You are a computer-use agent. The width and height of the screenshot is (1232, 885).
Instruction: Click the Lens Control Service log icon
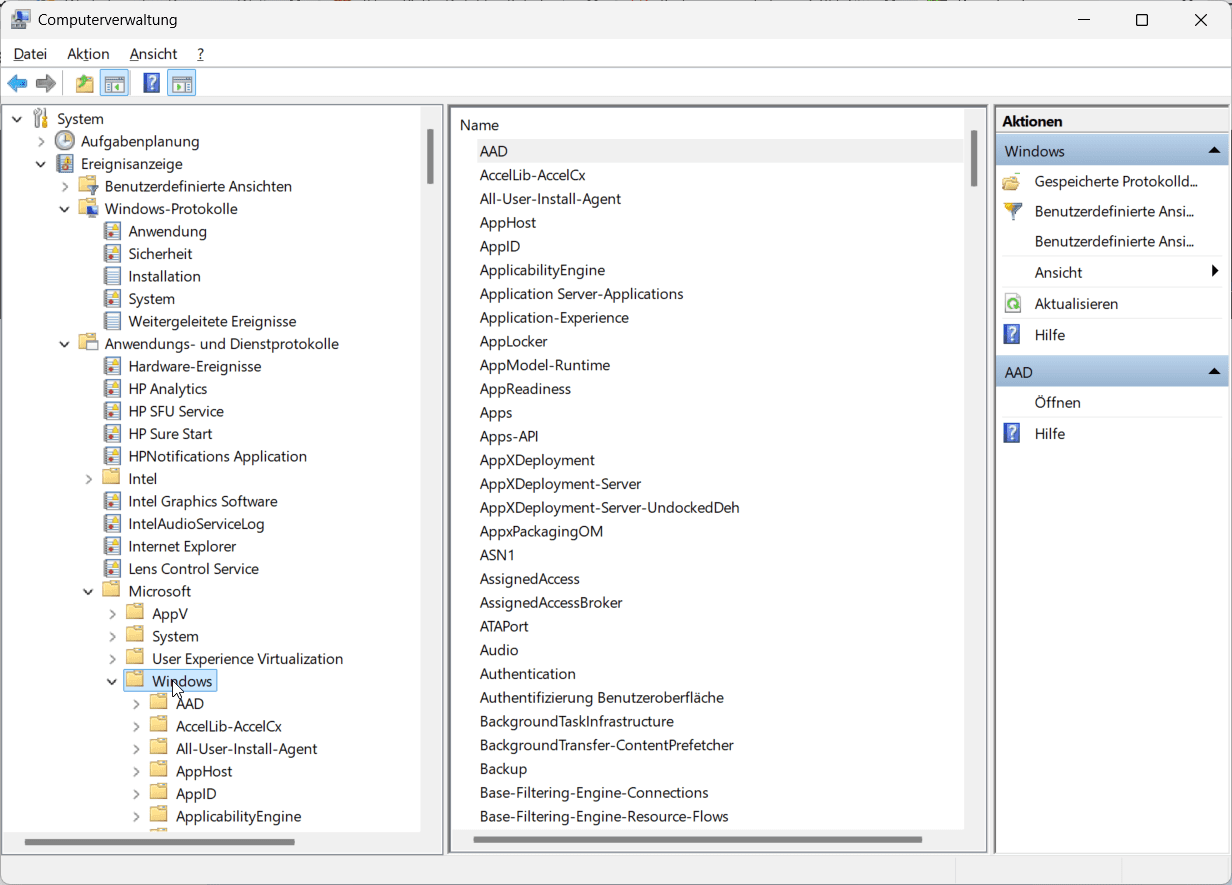tap(112, 568)
